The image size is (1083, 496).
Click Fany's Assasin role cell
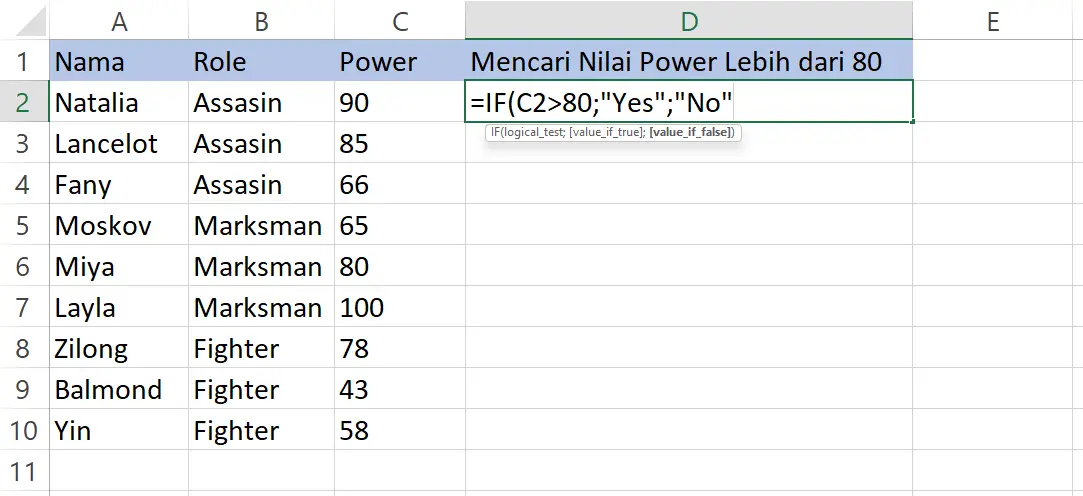261,184
